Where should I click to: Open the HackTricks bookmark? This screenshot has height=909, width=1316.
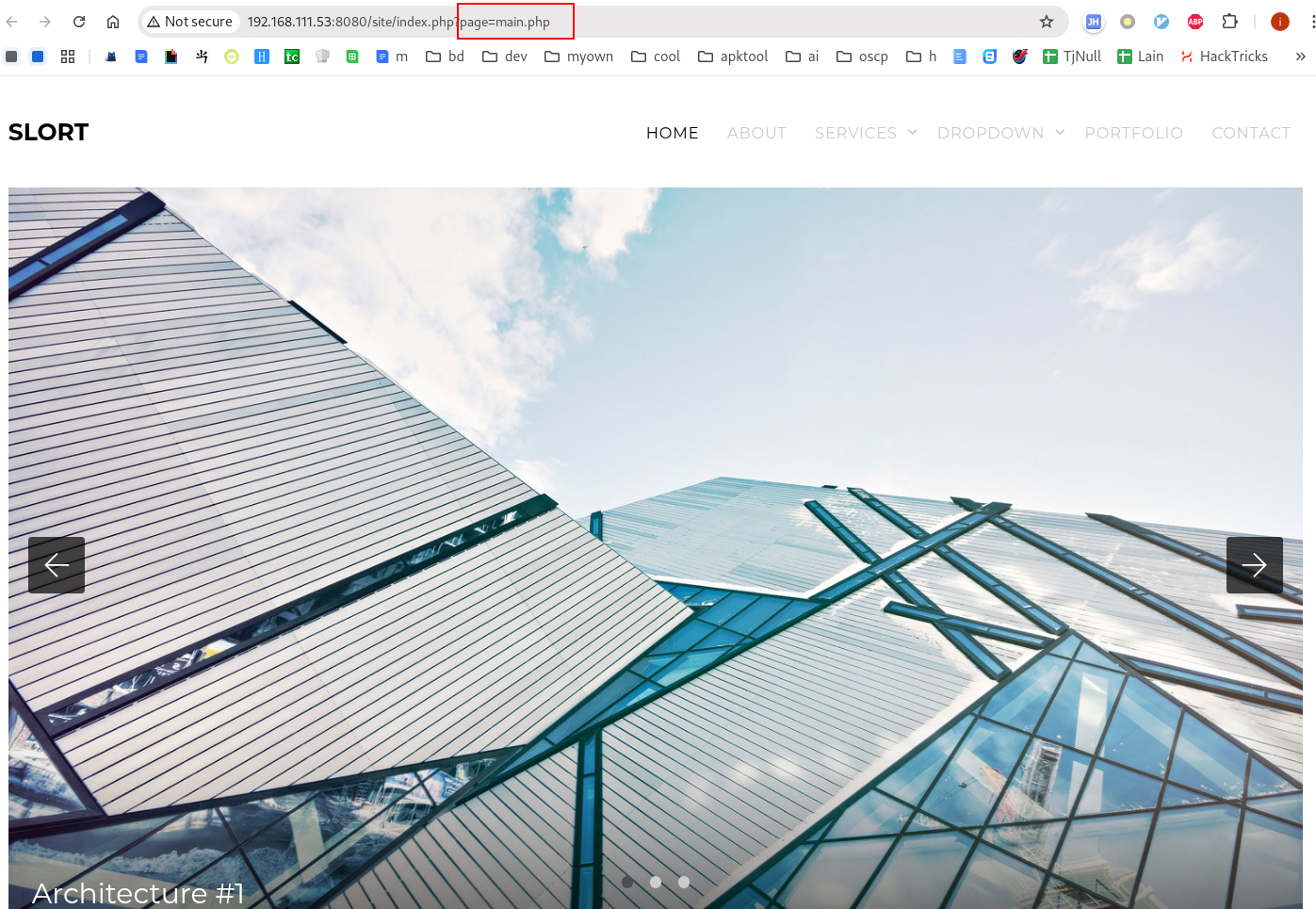pyautogui.click(x=1224, y=57)
